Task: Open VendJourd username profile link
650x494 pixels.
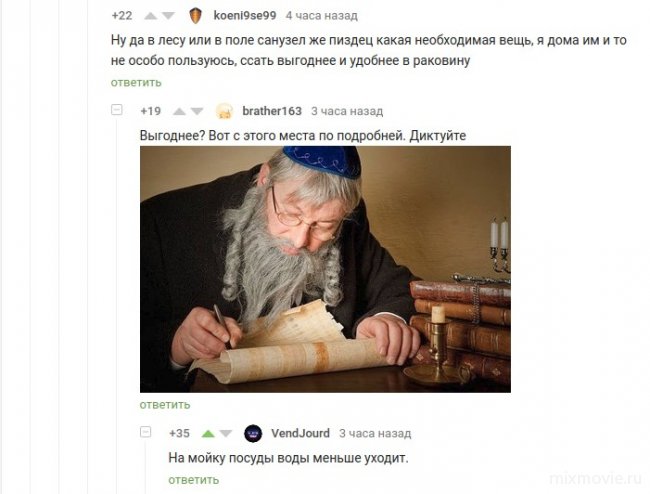Action: pos(300,433)
